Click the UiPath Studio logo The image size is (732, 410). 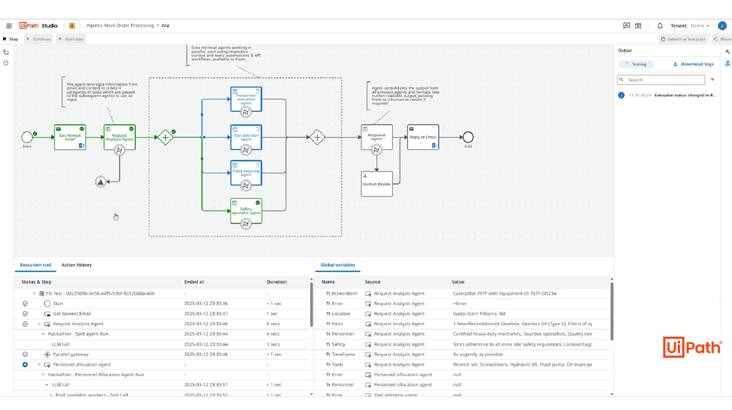pos(38,26)
